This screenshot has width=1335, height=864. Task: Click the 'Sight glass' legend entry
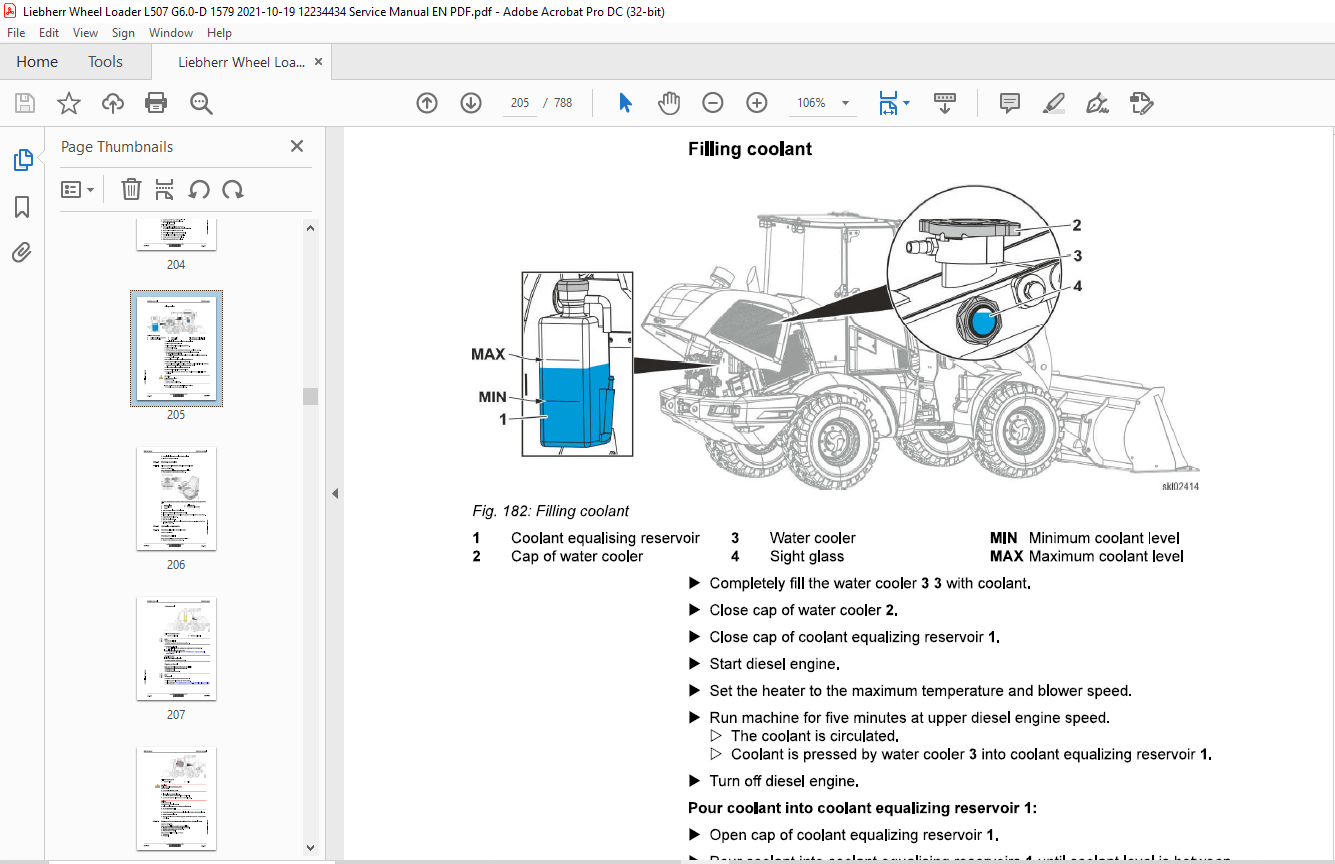point(807,556)
